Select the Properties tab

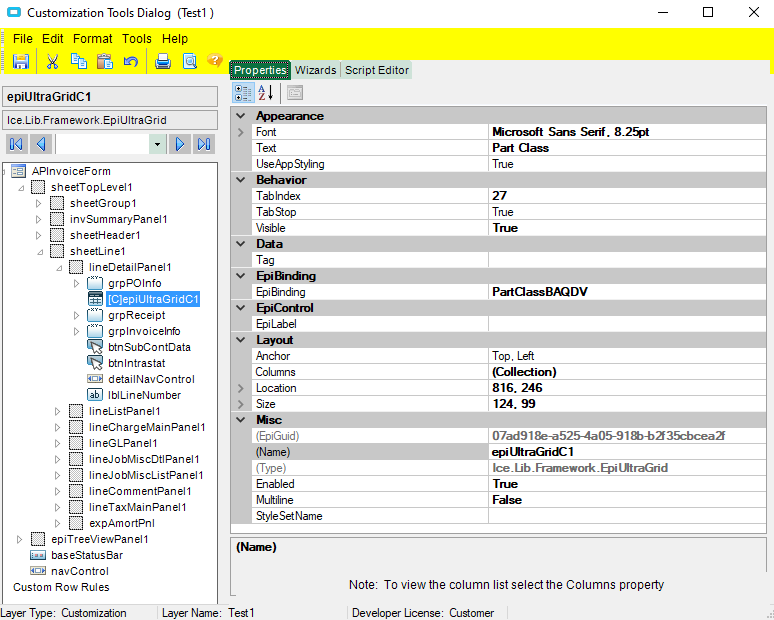pyautogui.click(x=260, y=70)
